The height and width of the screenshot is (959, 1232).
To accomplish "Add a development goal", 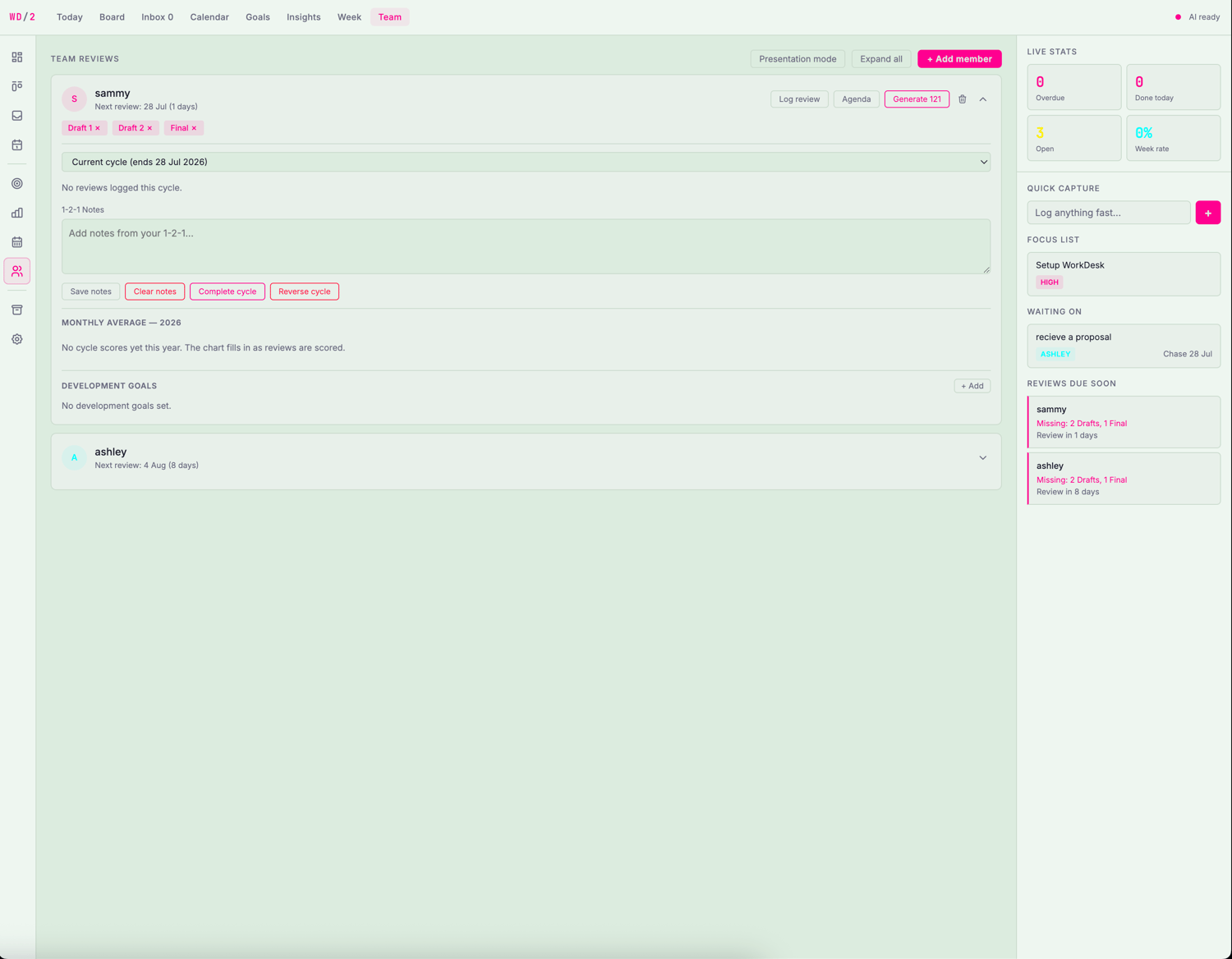I will 972,386.
